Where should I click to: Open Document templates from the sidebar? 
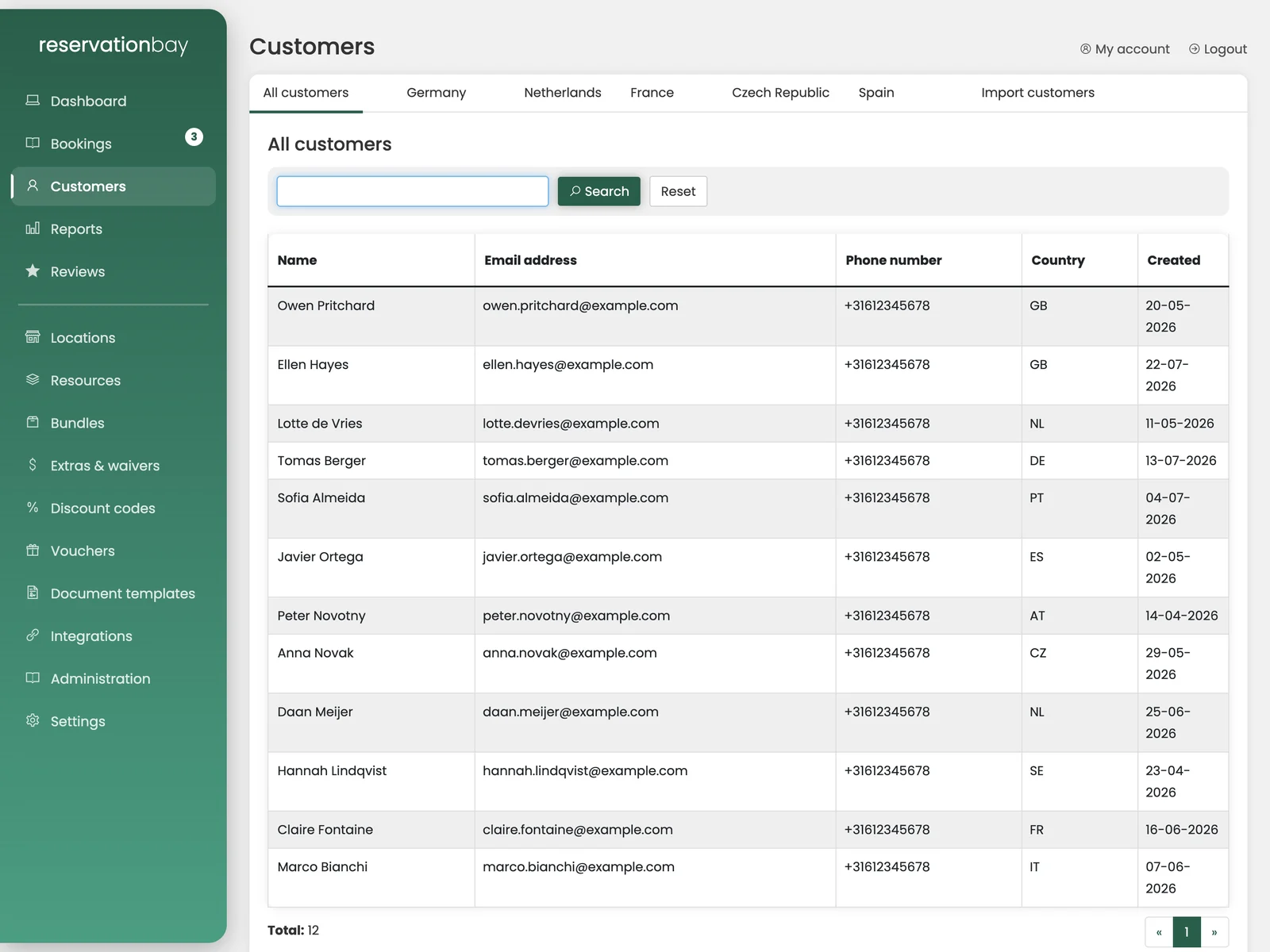tap(114, 593)
